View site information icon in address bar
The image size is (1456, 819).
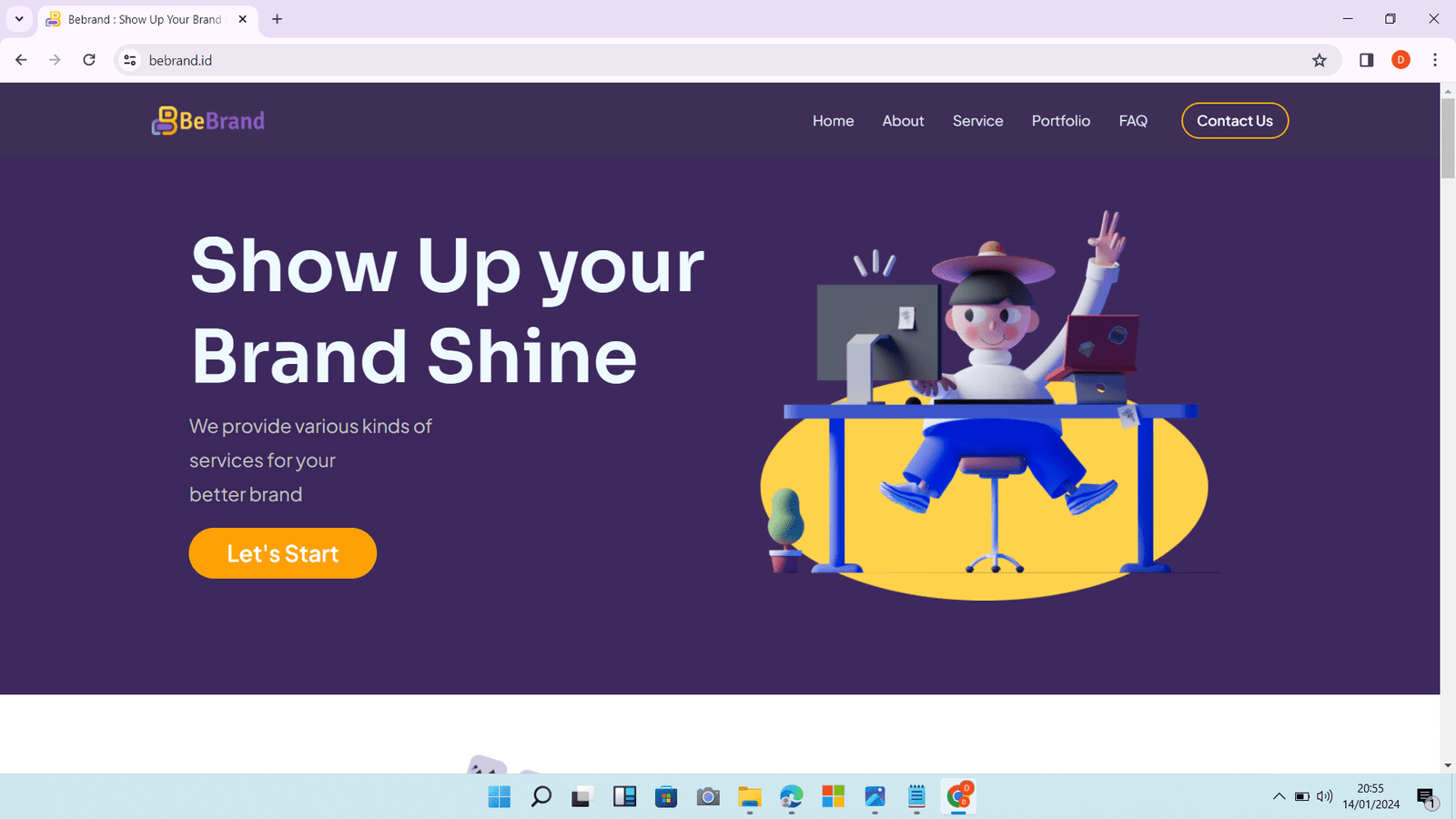(130, 60)
